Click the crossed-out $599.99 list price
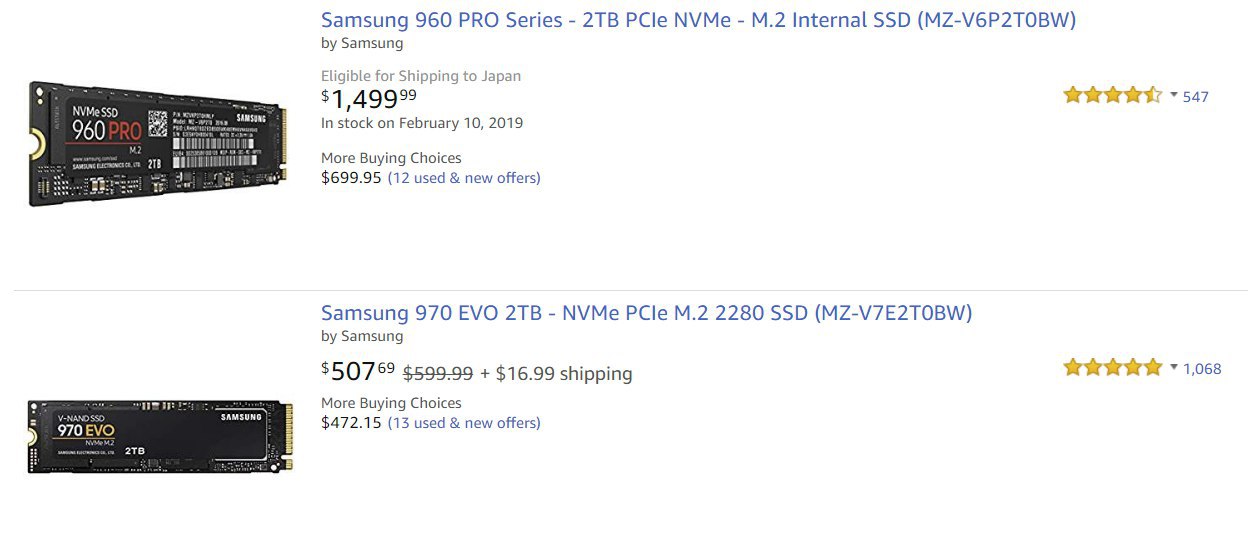Viewport: 1248px width, 548px height. click(438, 374)
